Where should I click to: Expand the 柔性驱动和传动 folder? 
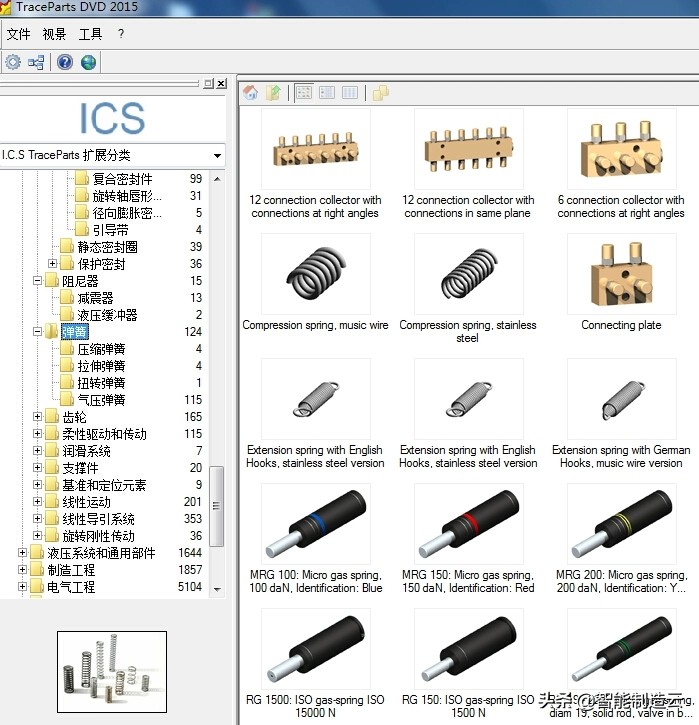coord(37,434)
